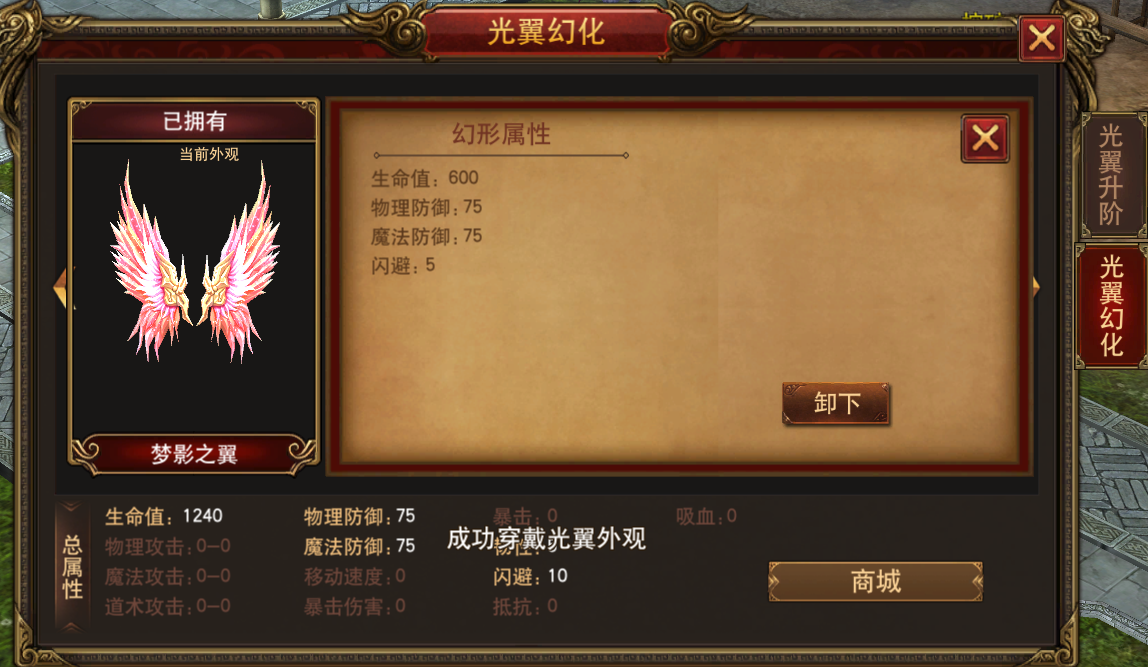Click the 成功穿戴光翼外观 notification text
This screenshot has height=667, width=1148.
546,539
